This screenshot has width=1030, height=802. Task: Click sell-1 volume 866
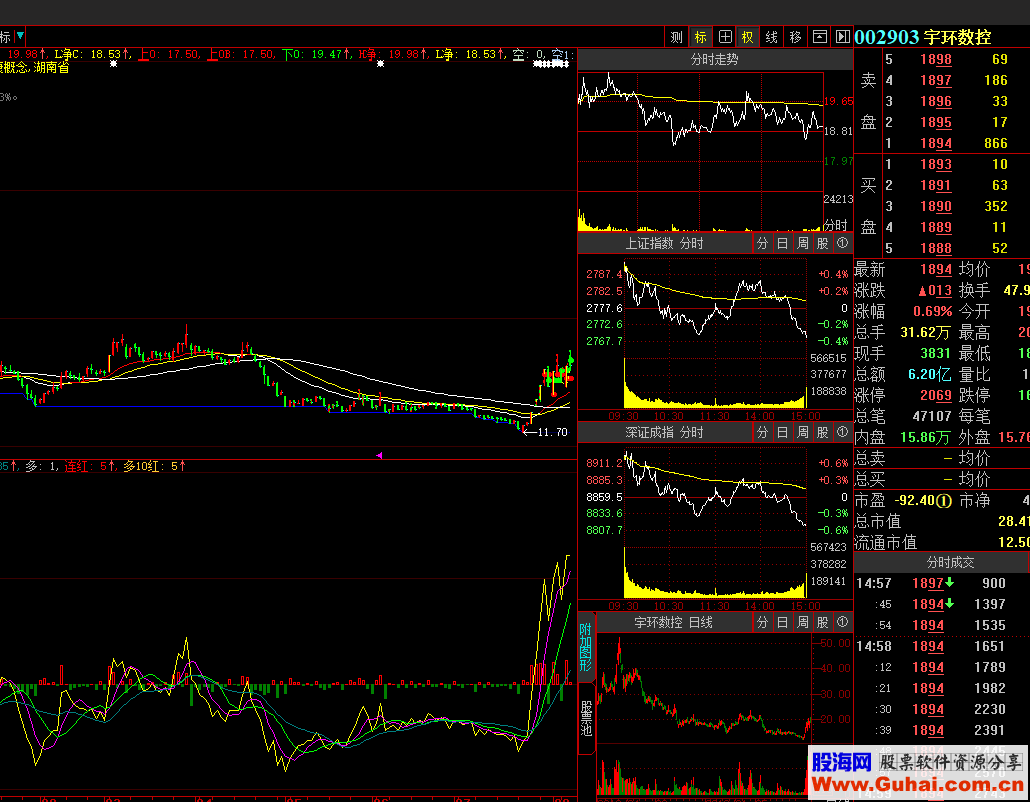996,144
